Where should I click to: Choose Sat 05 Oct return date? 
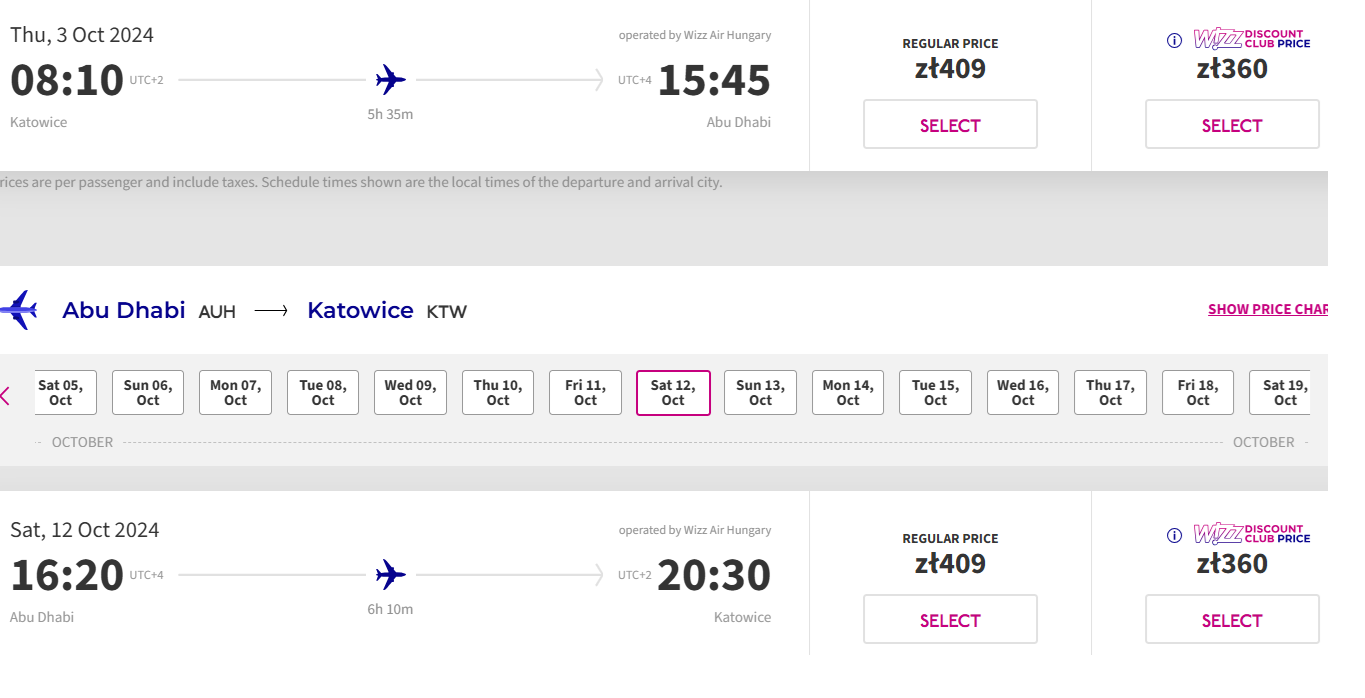click(61, 393)
